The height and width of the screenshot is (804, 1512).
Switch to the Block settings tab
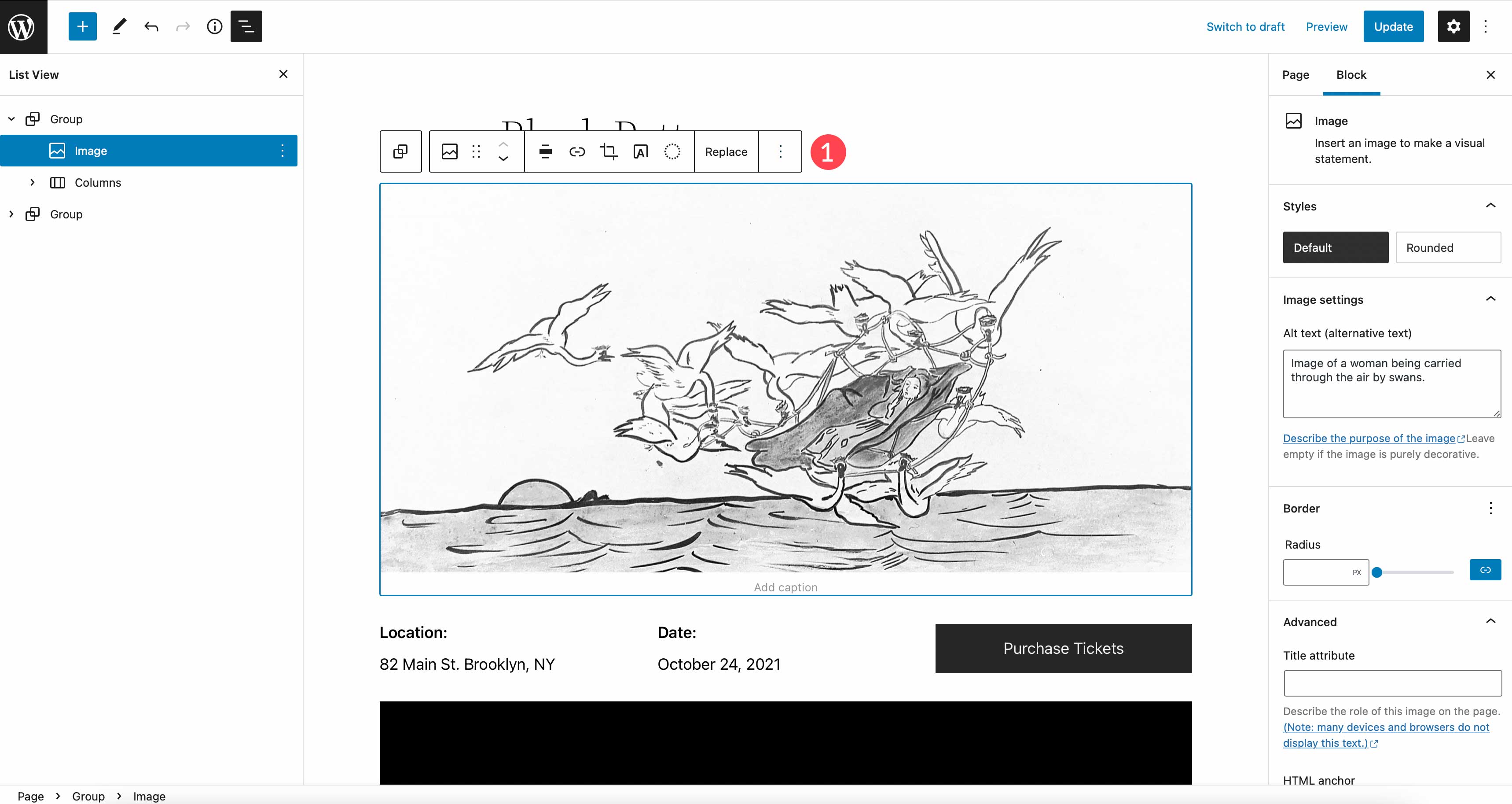(x=1351, y=75)
